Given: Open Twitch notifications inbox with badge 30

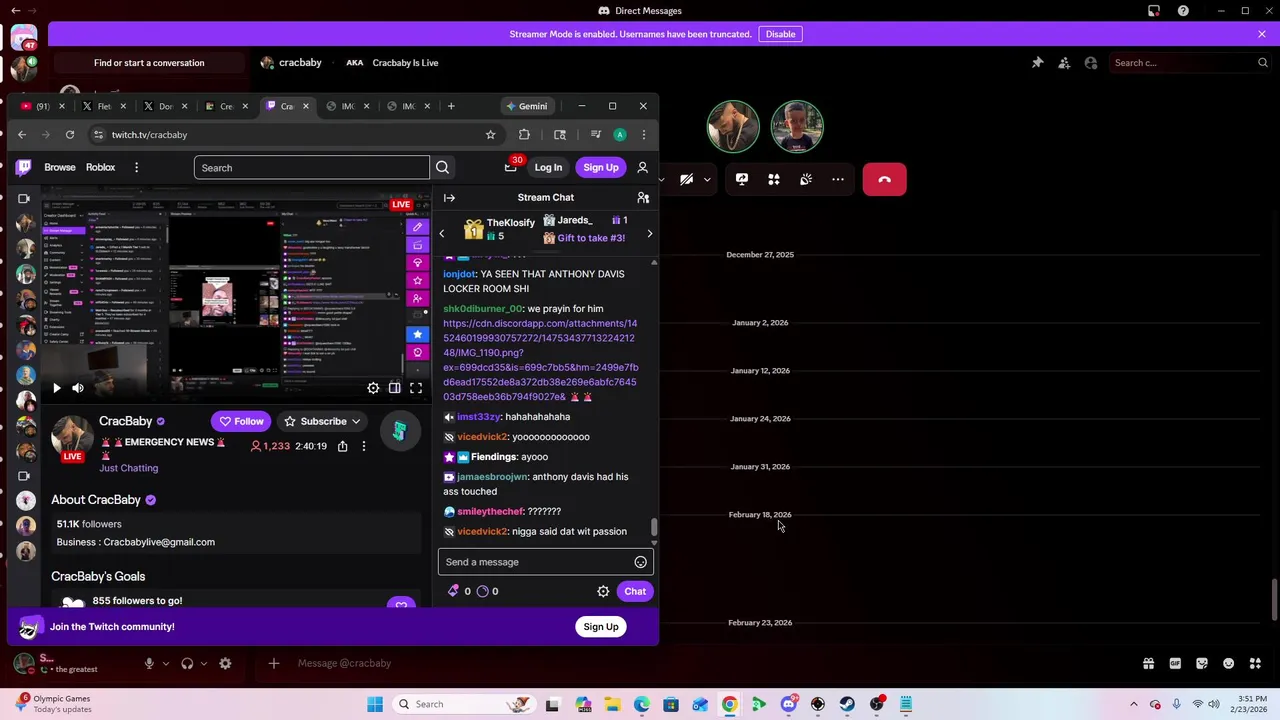Looking at the screenshot, I should click(512, 167).
